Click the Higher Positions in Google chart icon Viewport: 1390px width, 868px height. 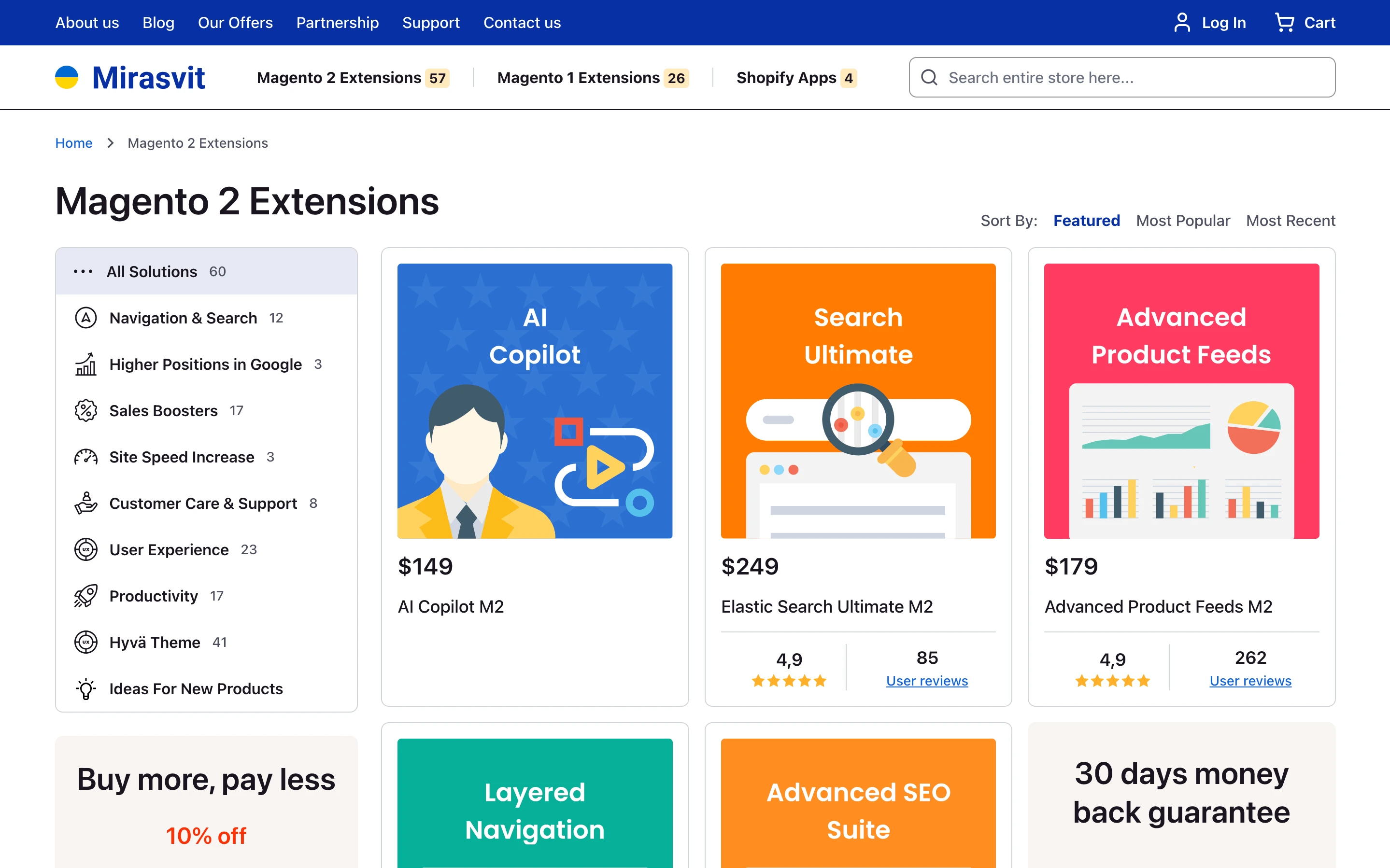click(85, 364)
